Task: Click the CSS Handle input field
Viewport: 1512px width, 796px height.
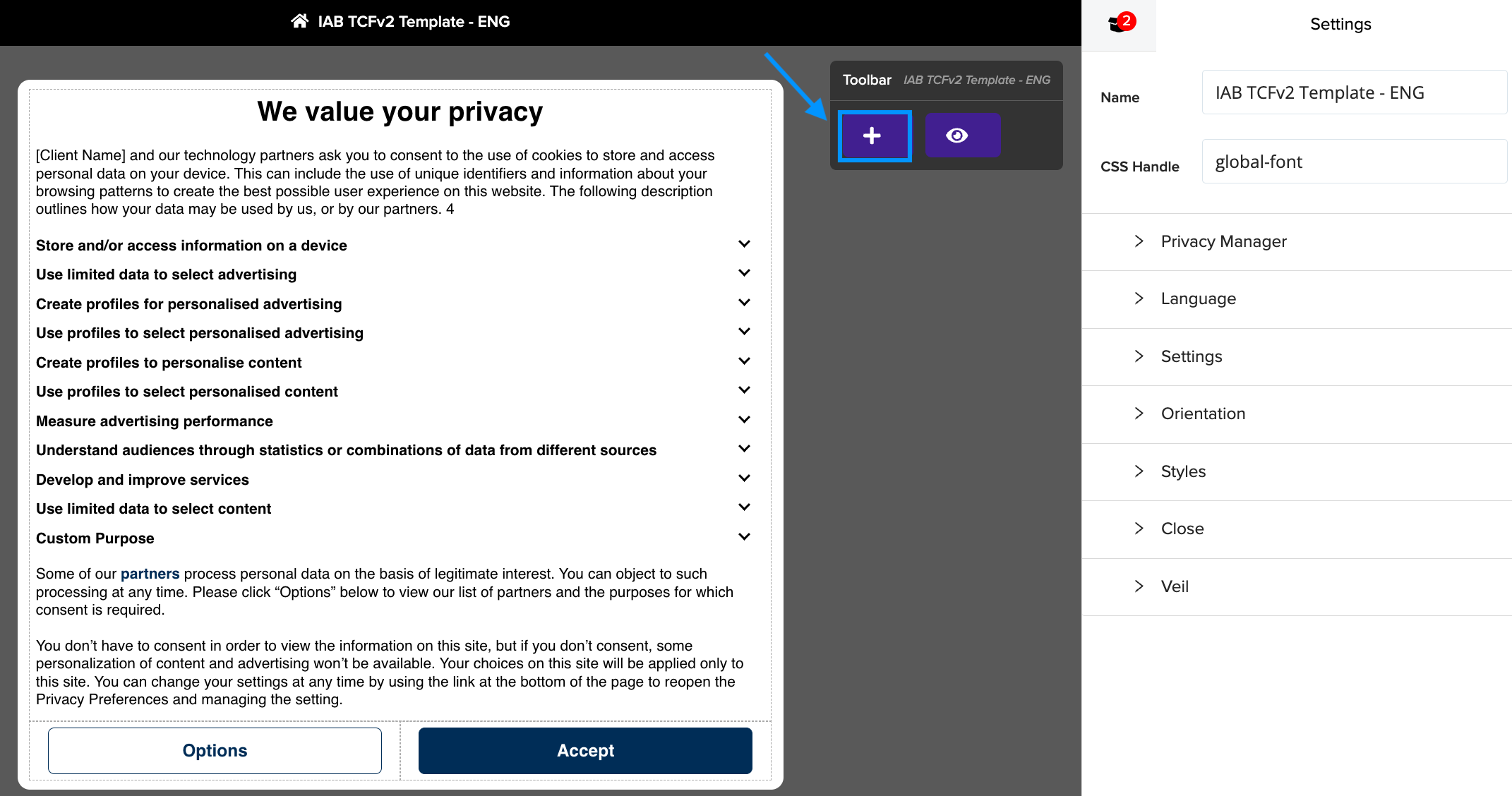Action: (1354, 162)
